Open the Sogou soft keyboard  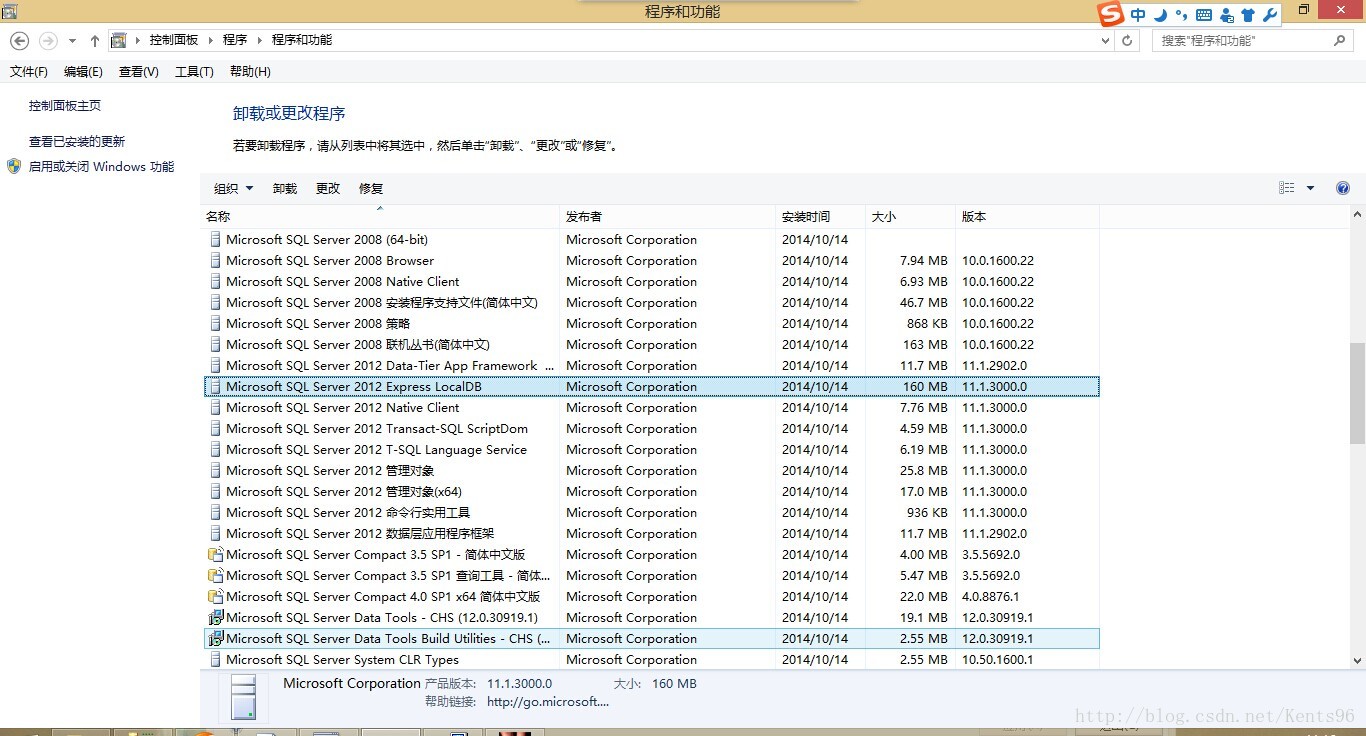click(x=1204, y=15)
